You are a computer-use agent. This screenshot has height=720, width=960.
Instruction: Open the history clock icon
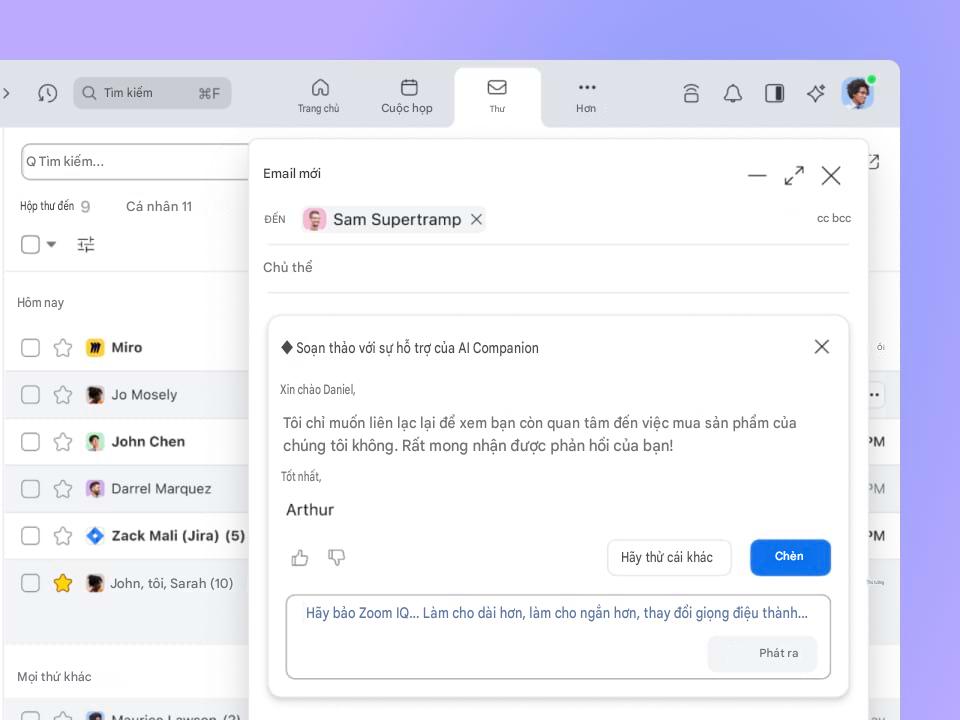pos(47,93)
